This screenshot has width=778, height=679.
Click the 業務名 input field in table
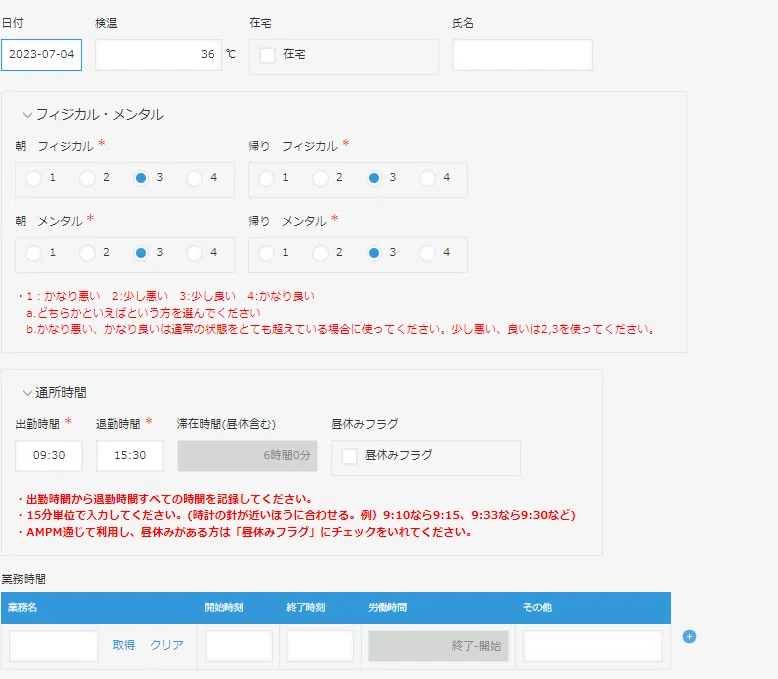(54, 646)
